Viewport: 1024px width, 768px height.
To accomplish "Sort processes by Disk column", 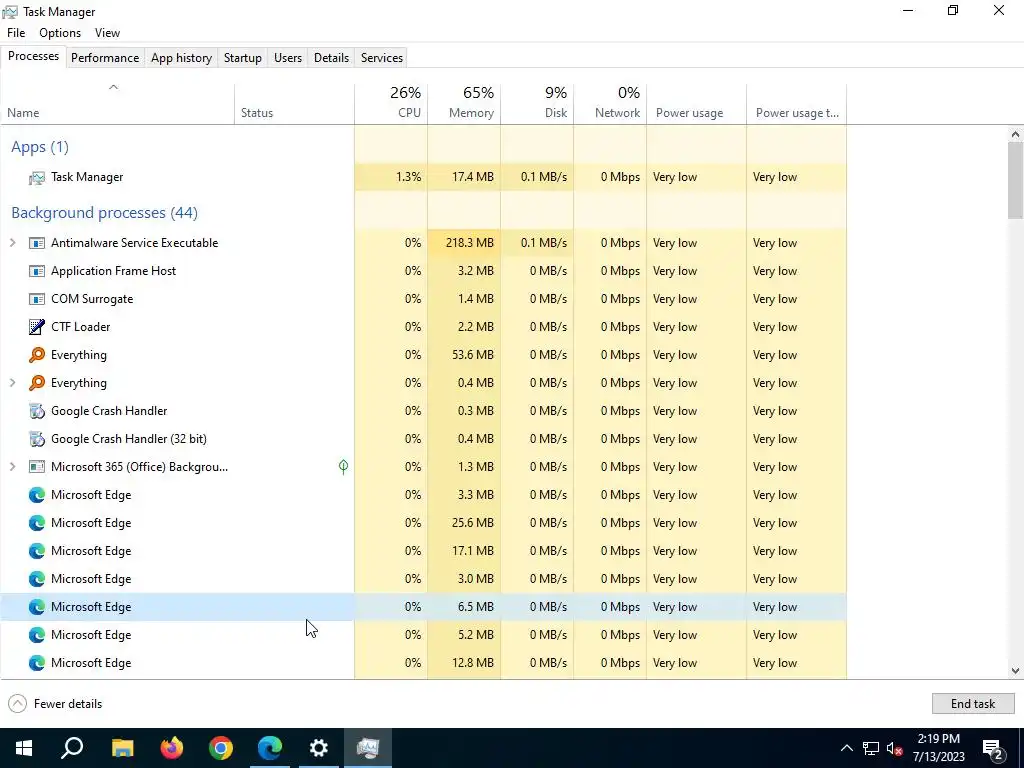I will pos(537,104).
